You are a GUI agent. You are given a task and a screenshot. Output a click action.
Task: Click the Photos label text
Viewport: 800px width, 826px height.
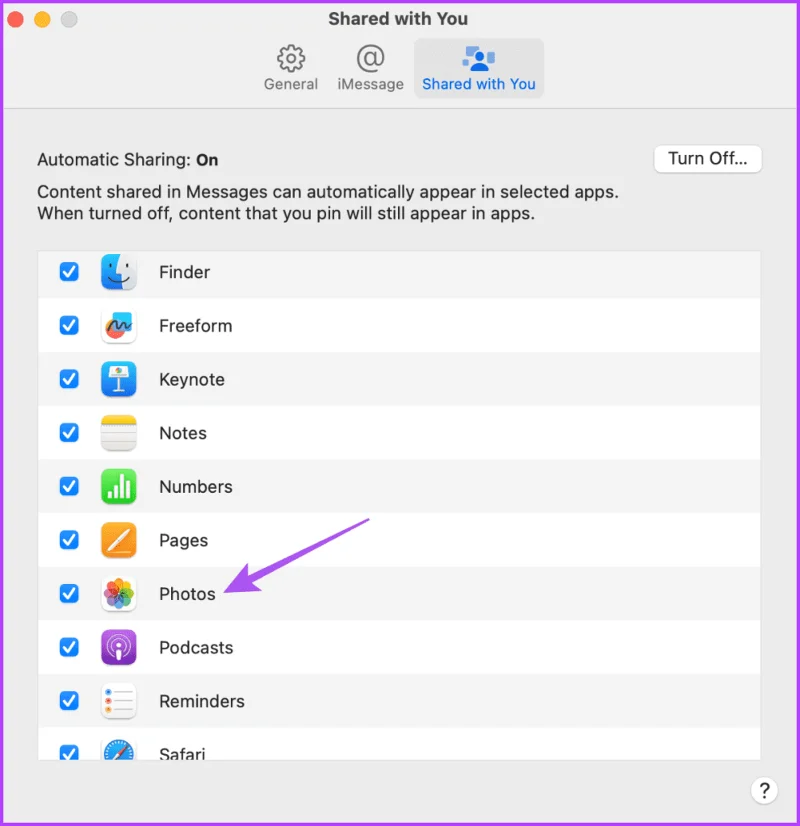pos(187,594)
